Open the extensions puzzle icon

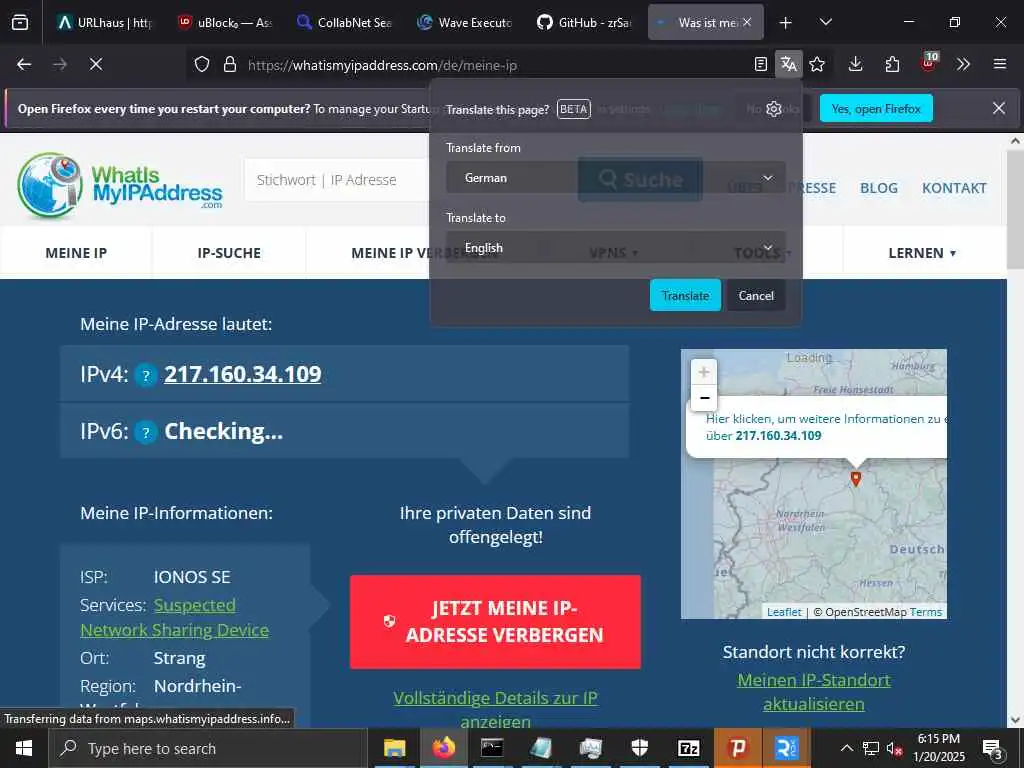coord(892,64)
